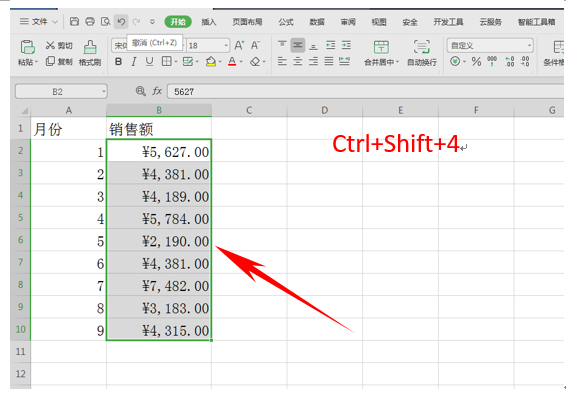Decrease font size with smaller A icon
The width and height of the screenshot is (566, 396).
255,45
